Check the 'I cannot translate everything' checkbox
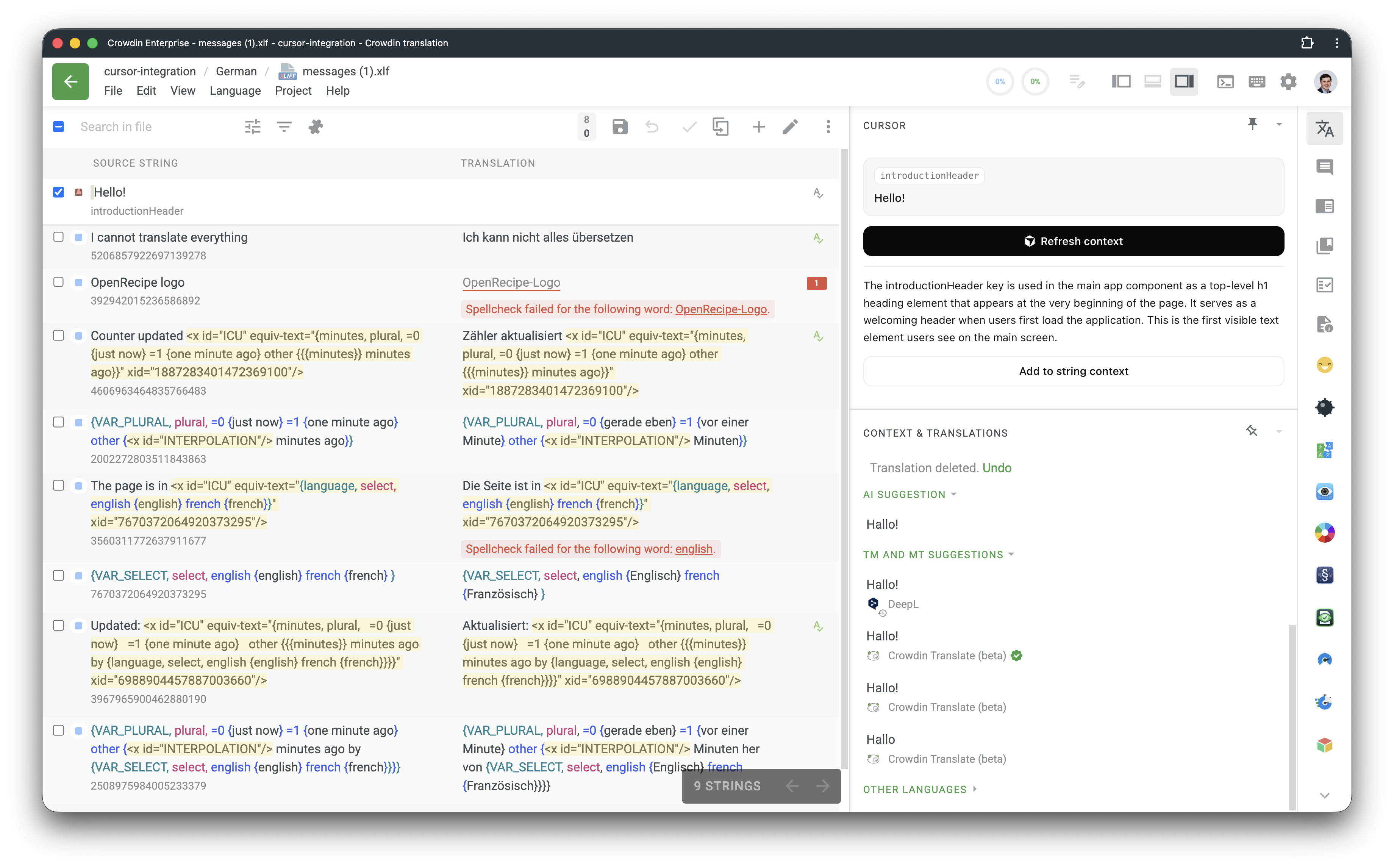Screen dimensions: 1394x868 [58, 237]
